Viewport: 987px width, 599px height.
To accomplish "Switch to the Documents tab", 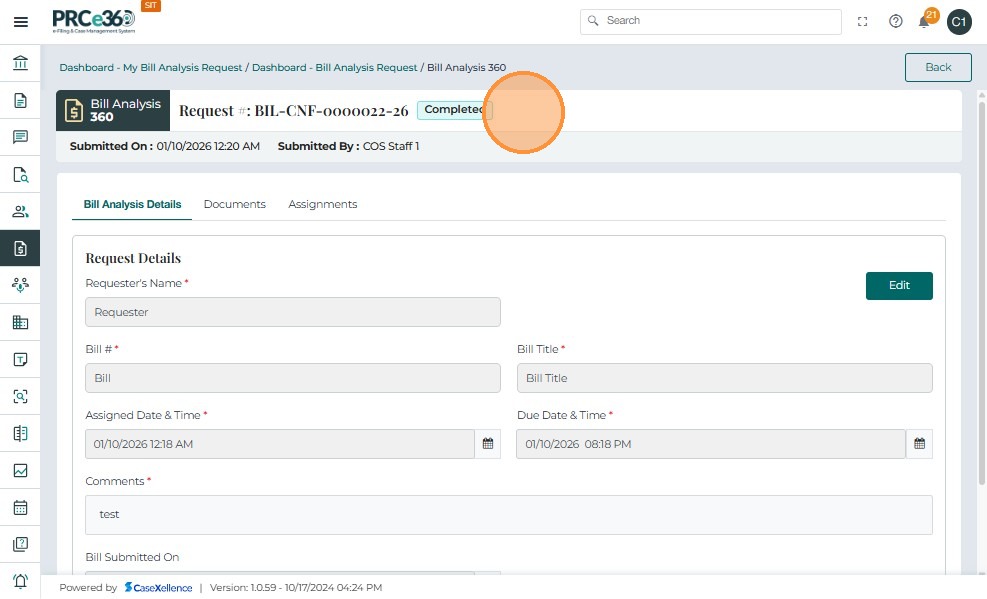I will click(235, 204).
